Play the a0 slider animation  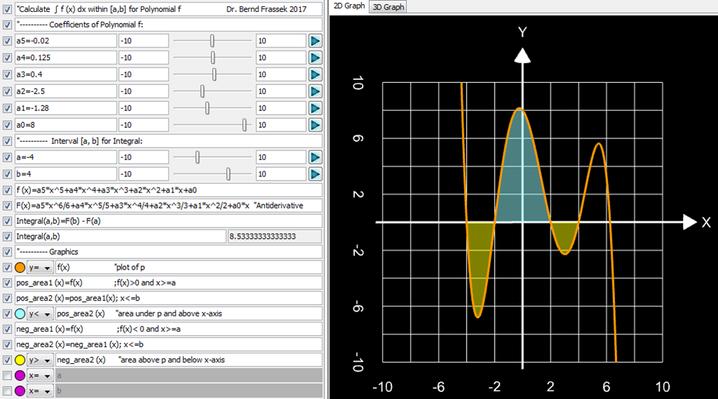point(315,125)
